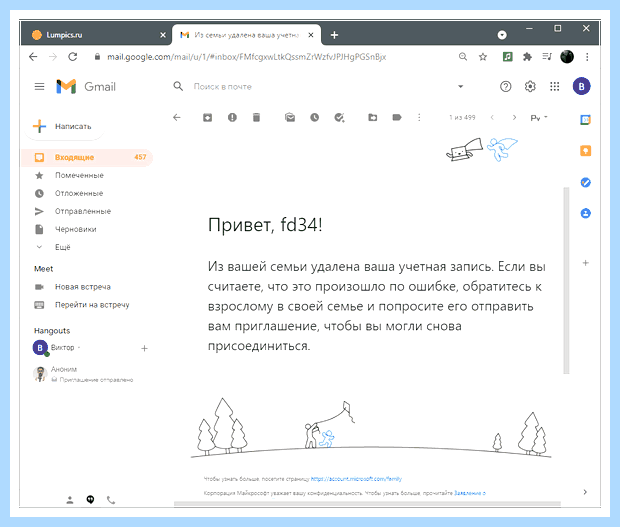
Task: Open account.microsoft.com/family link
Action: (356, 479)
